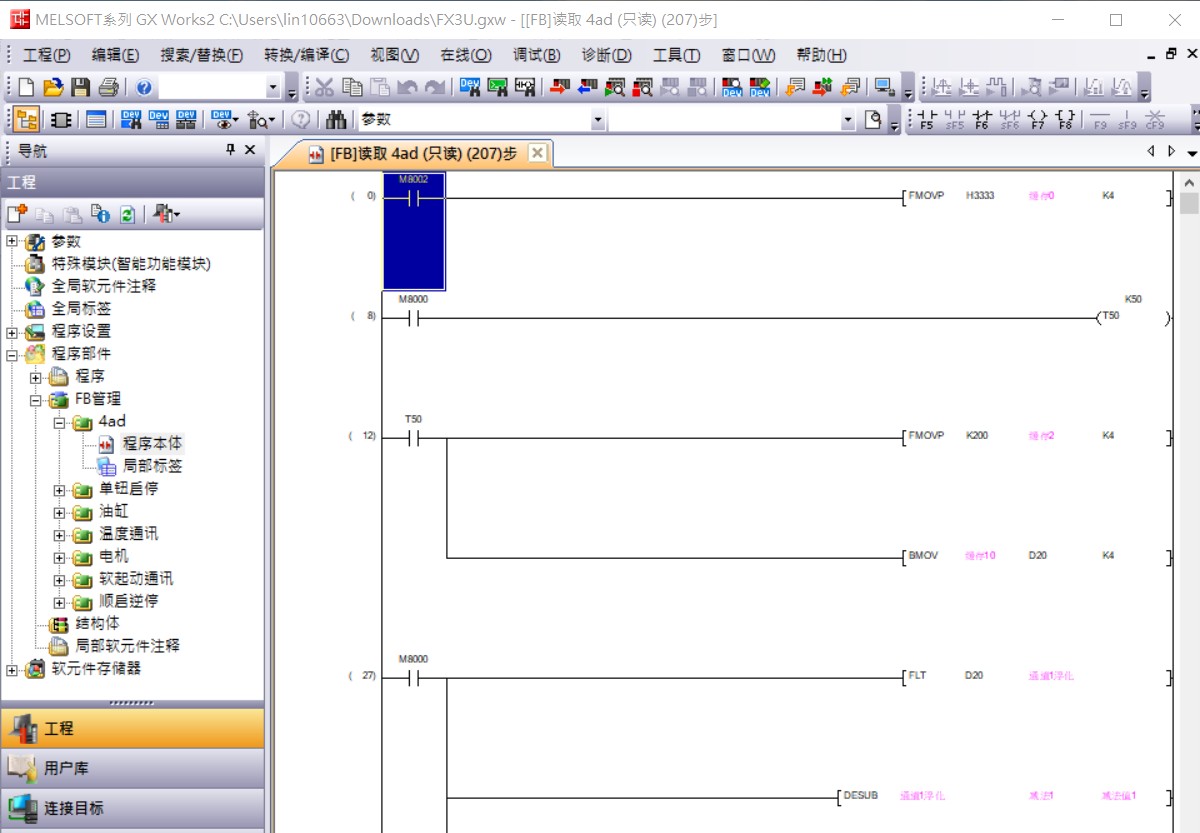Insert normally open contact F5
1200x833 pixels.
tap(927, 120)
